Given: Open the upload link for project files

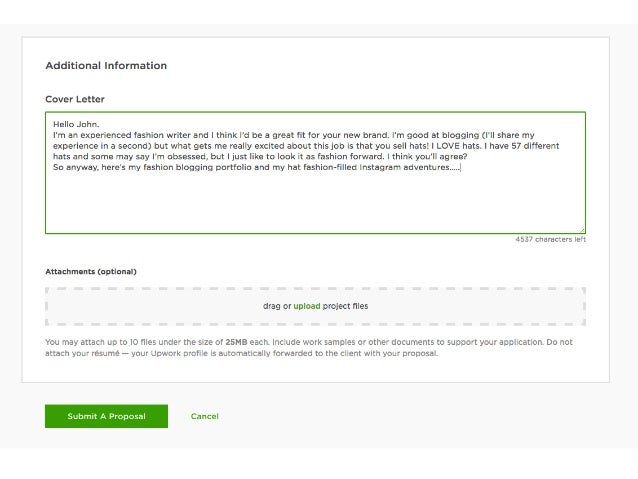Looking at the screenshot, I should coord(307,306).
